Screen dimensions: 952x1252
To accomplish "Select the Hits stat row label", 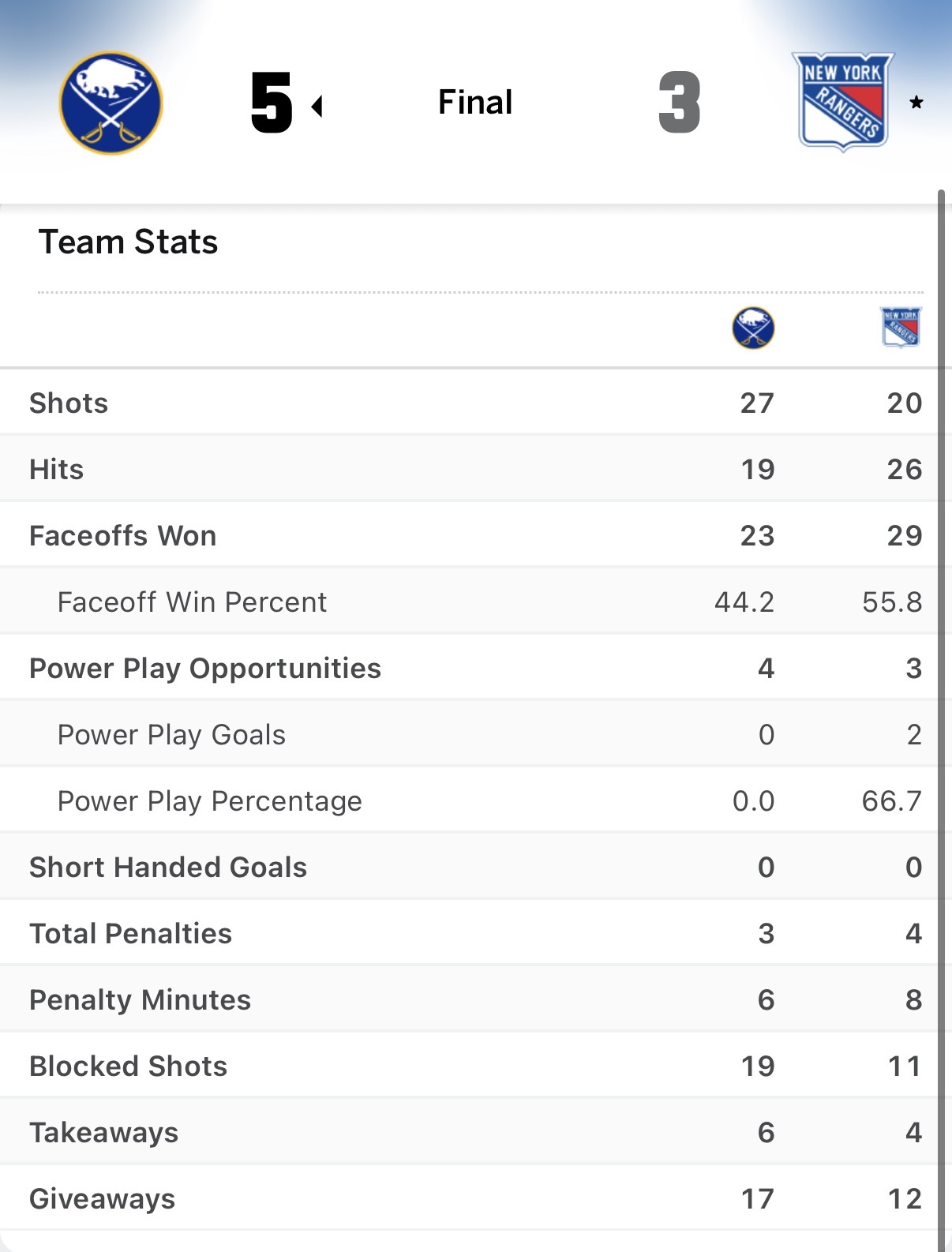I will pyautogui.click(x=56, y=469).
